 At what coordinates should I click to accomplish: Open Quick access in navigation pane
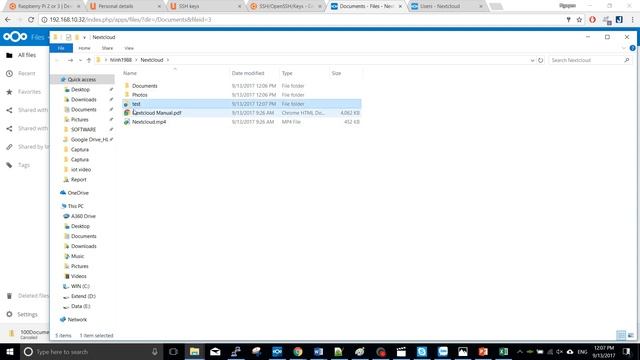(x=82, y=80)
